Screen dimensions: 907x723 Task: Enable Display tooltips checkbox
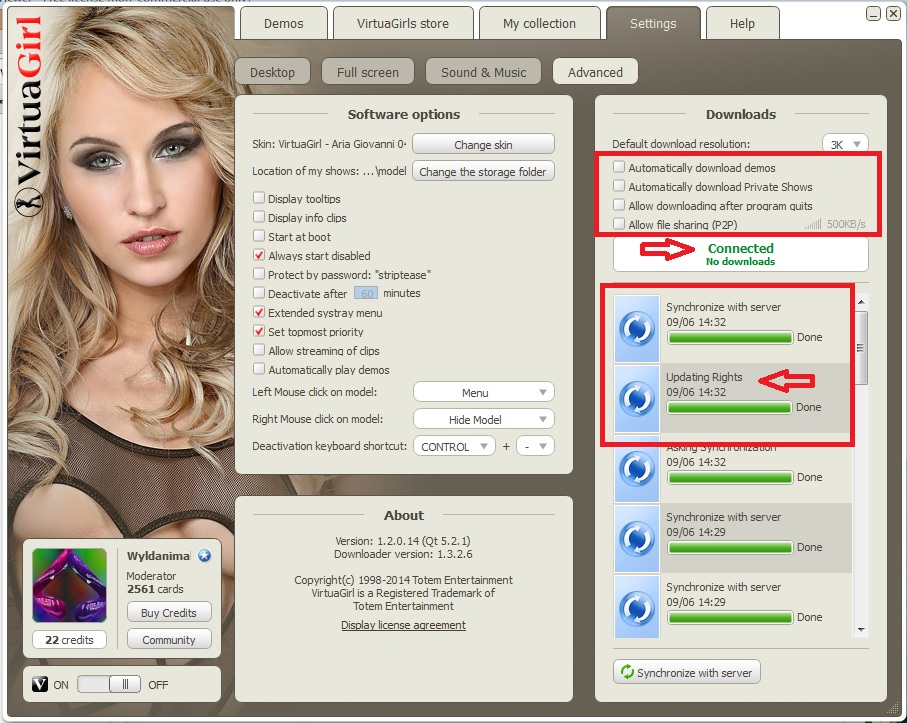(259, 198)
